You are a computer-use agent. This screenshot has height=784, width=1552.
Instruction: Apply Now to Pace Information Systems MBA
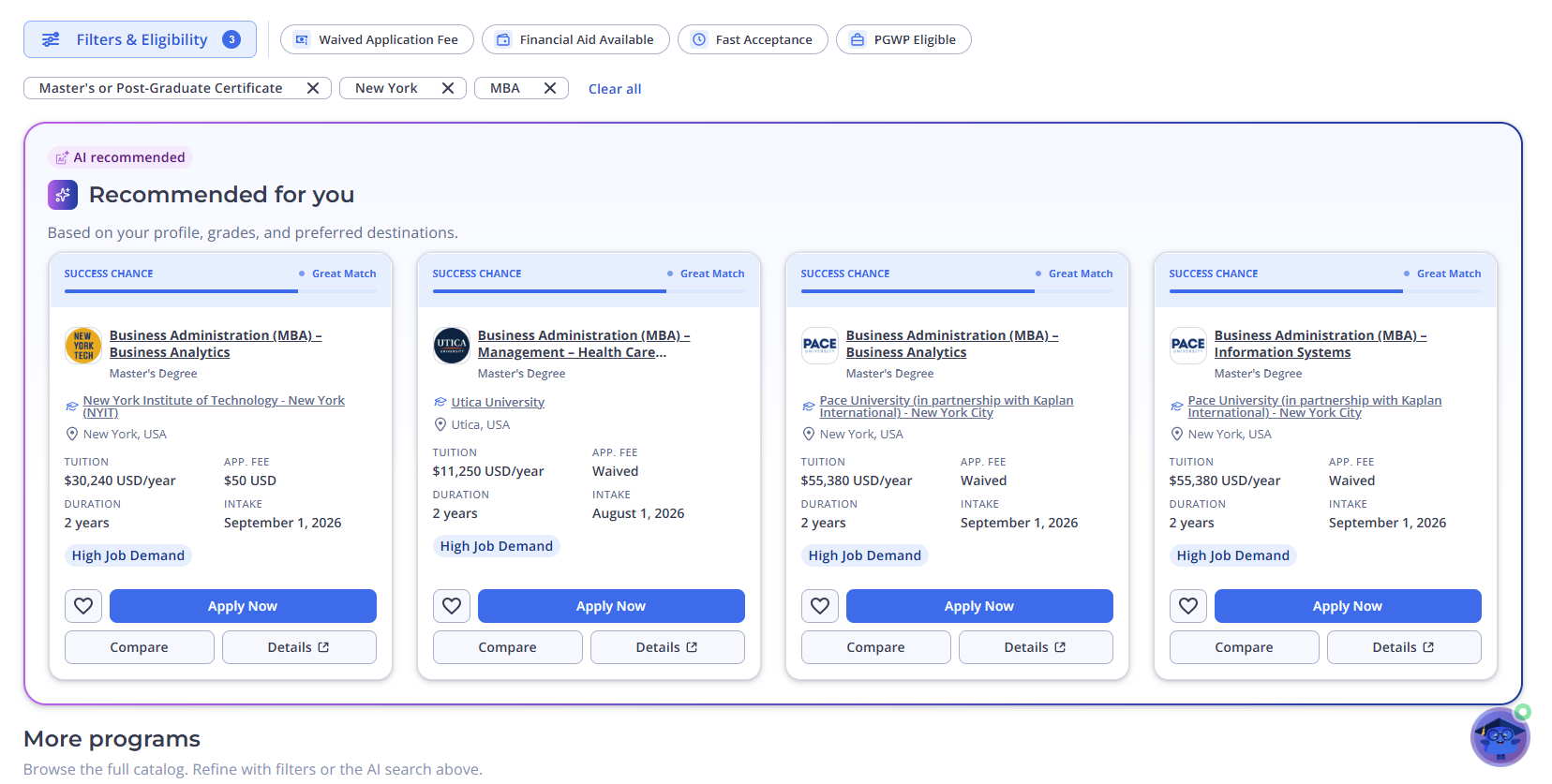pos(1348,606)
